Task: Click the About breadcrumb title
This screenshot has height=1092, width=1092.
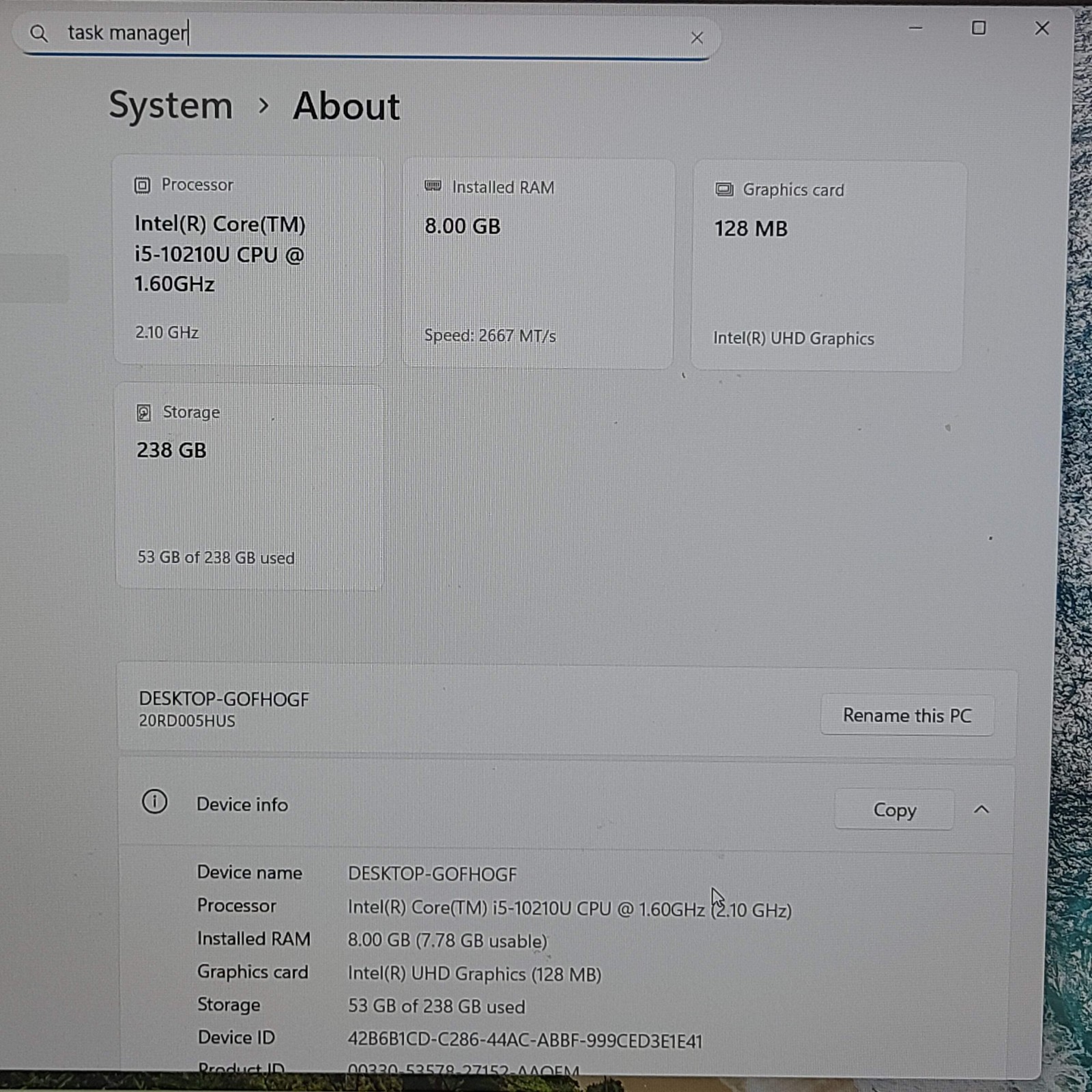Action: tap(346, 106)
